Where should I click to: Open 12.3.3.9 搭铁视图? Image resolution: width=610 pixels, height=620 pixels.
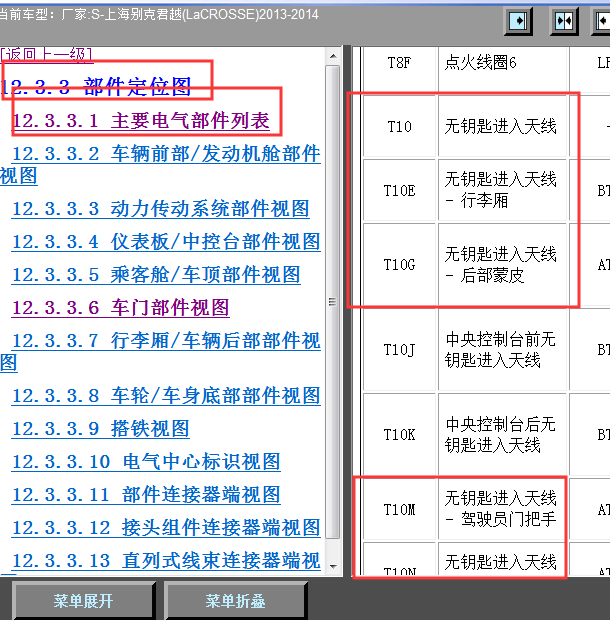101,429
